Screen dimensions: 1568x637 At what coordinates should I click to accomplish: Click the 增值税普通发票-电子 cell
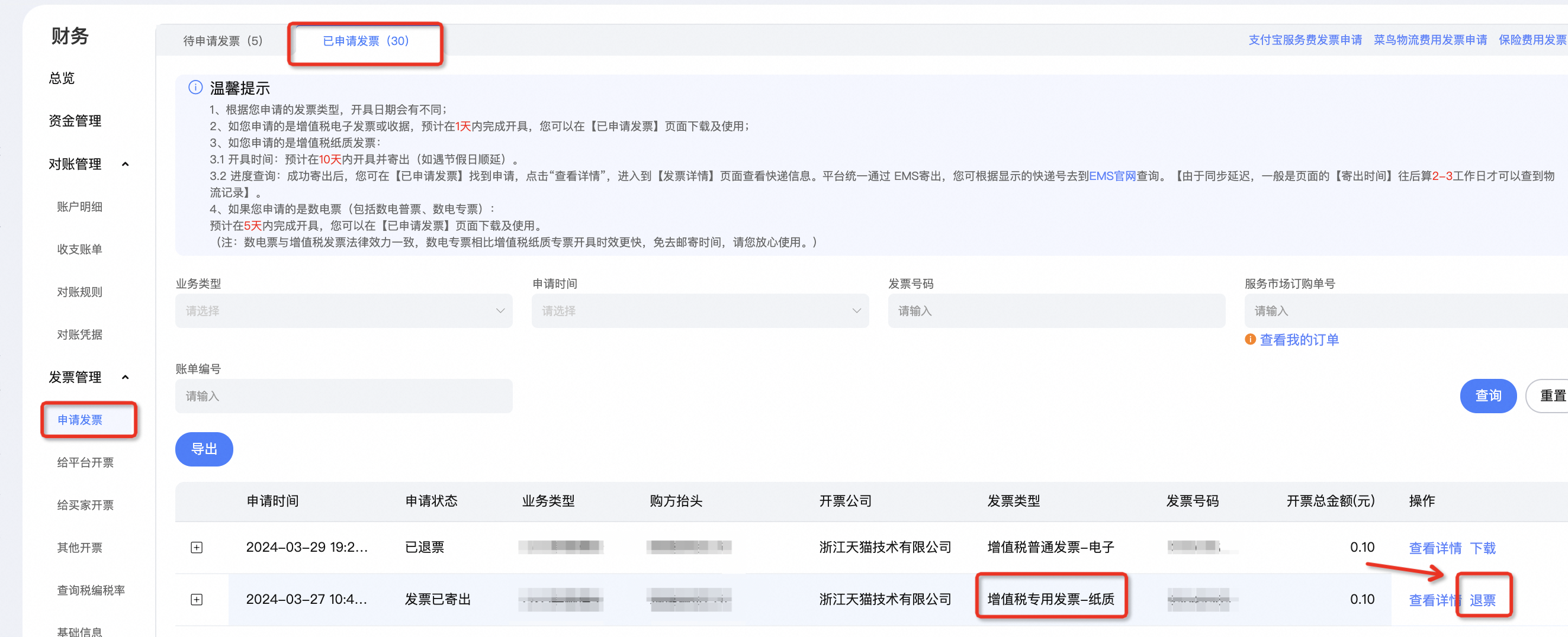coord(1050,548)
